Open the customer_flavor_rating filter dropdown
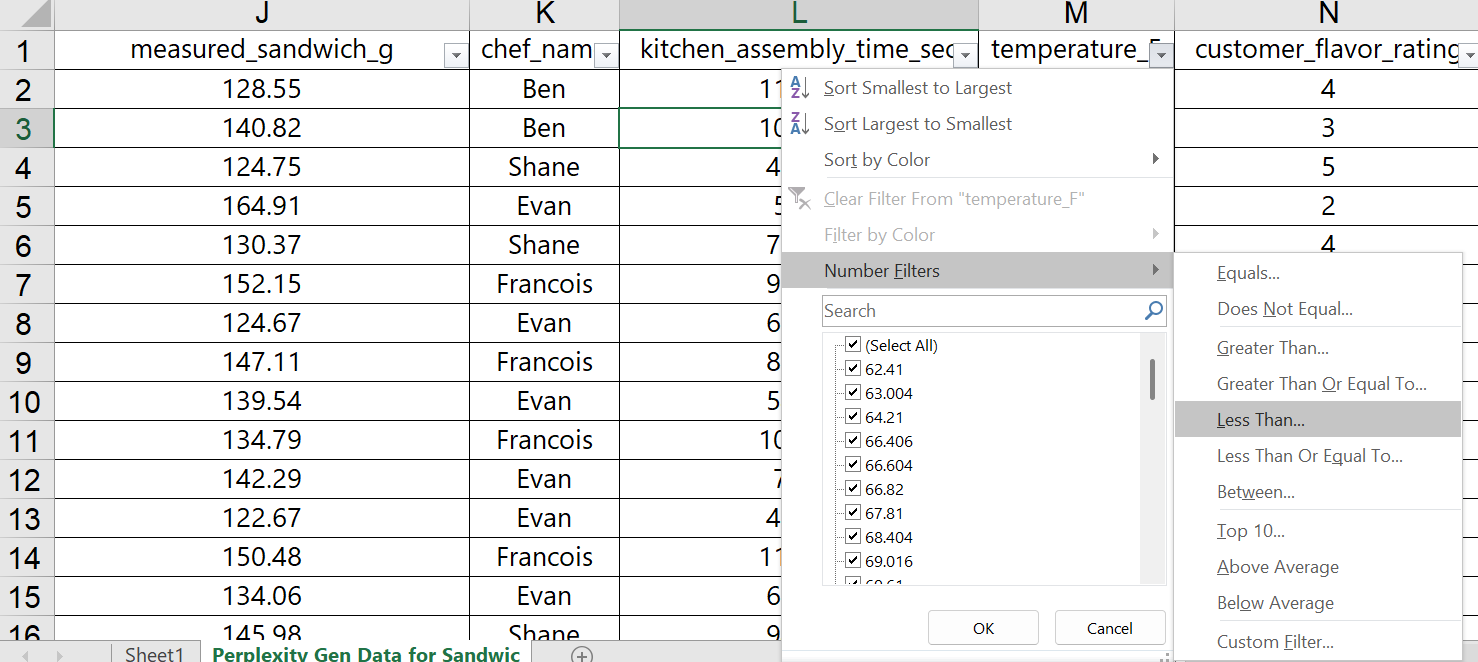Image resolution: width=1478 pixels, height=662 pixels. (x=1467, y=53)
